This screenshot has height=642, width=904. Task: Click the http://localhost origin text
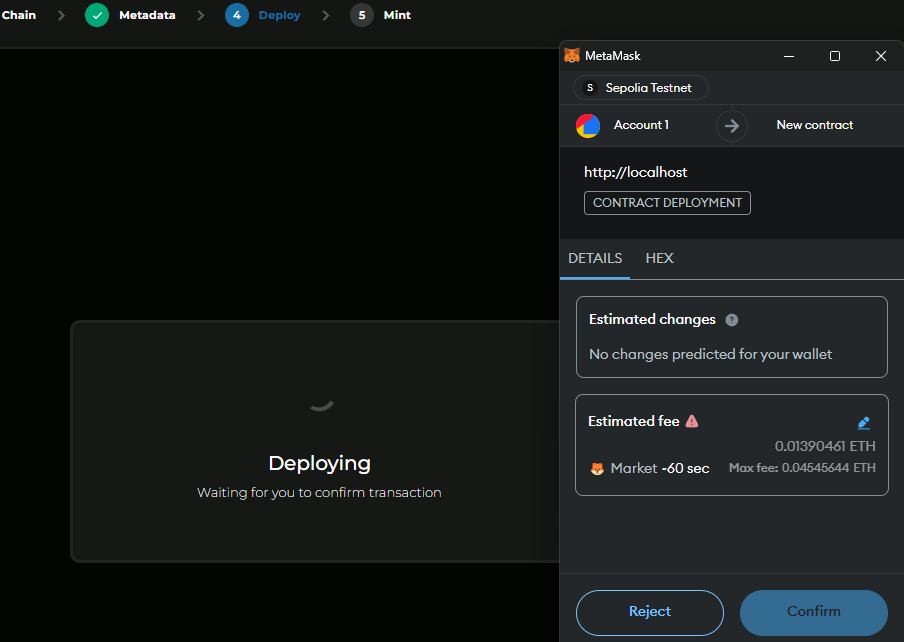[636, 172]
